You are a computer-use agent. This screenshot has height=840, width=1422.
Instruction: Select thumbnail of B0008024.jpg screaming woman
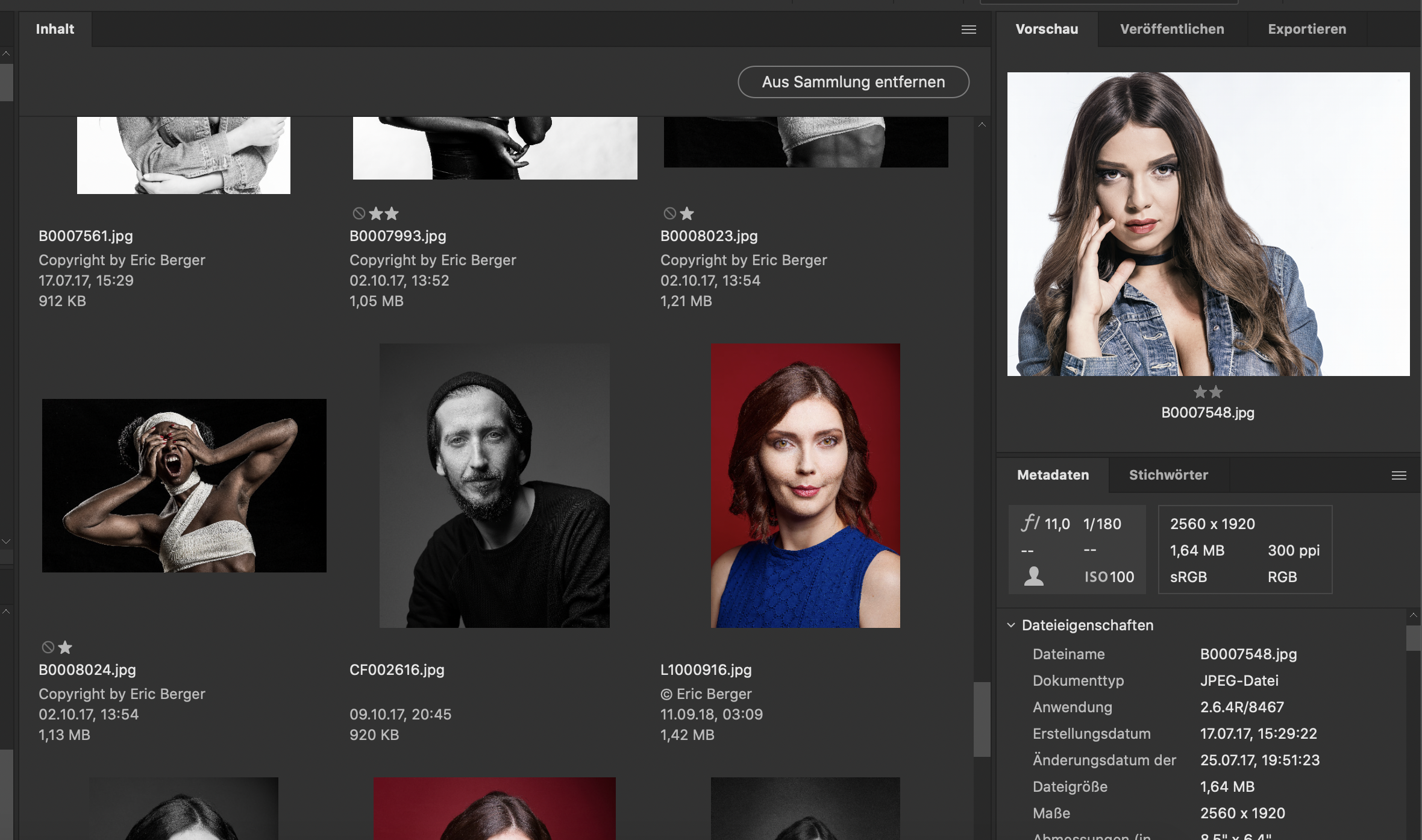(184, 485)
